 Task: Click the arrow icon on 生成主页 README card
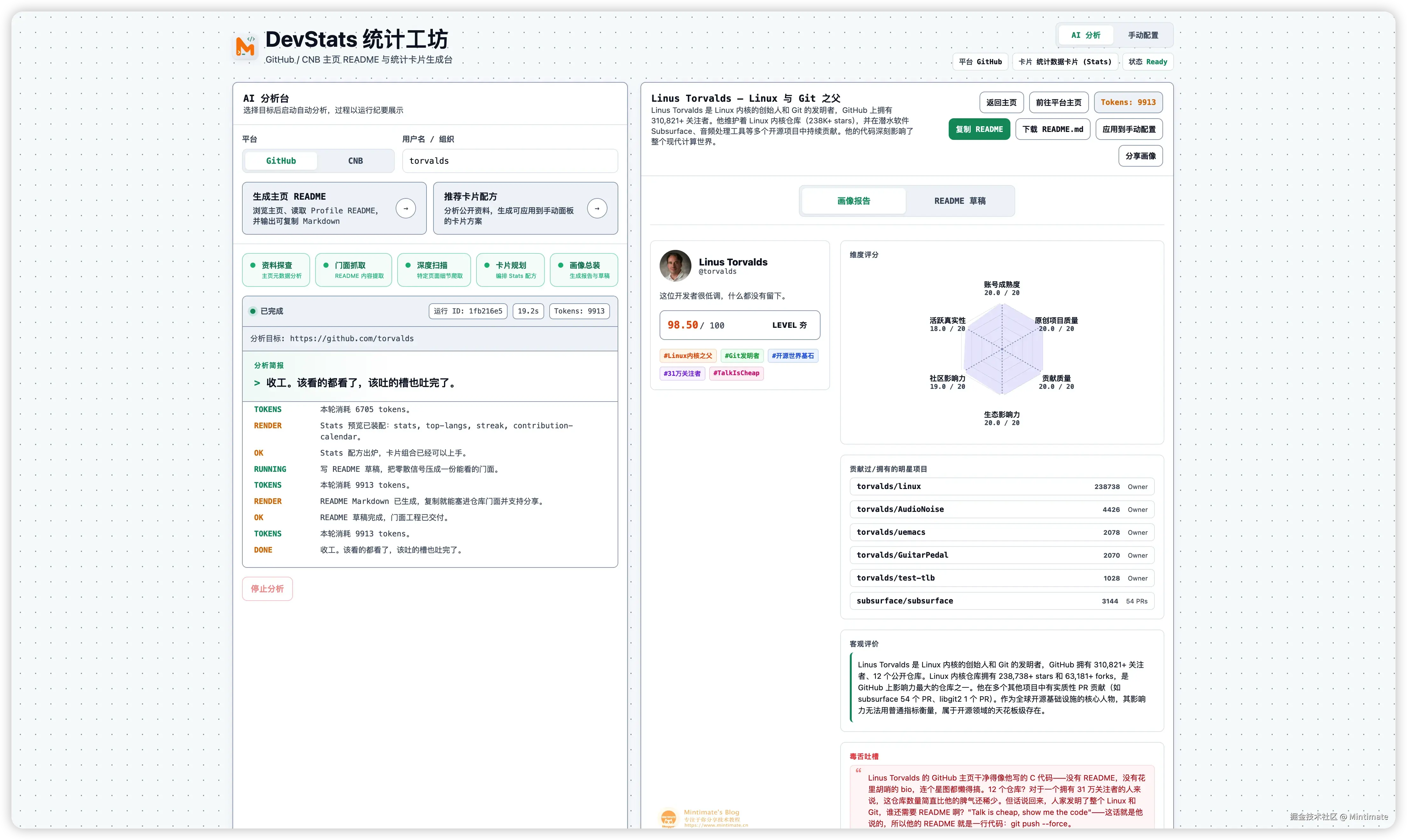tap(405, 208)
